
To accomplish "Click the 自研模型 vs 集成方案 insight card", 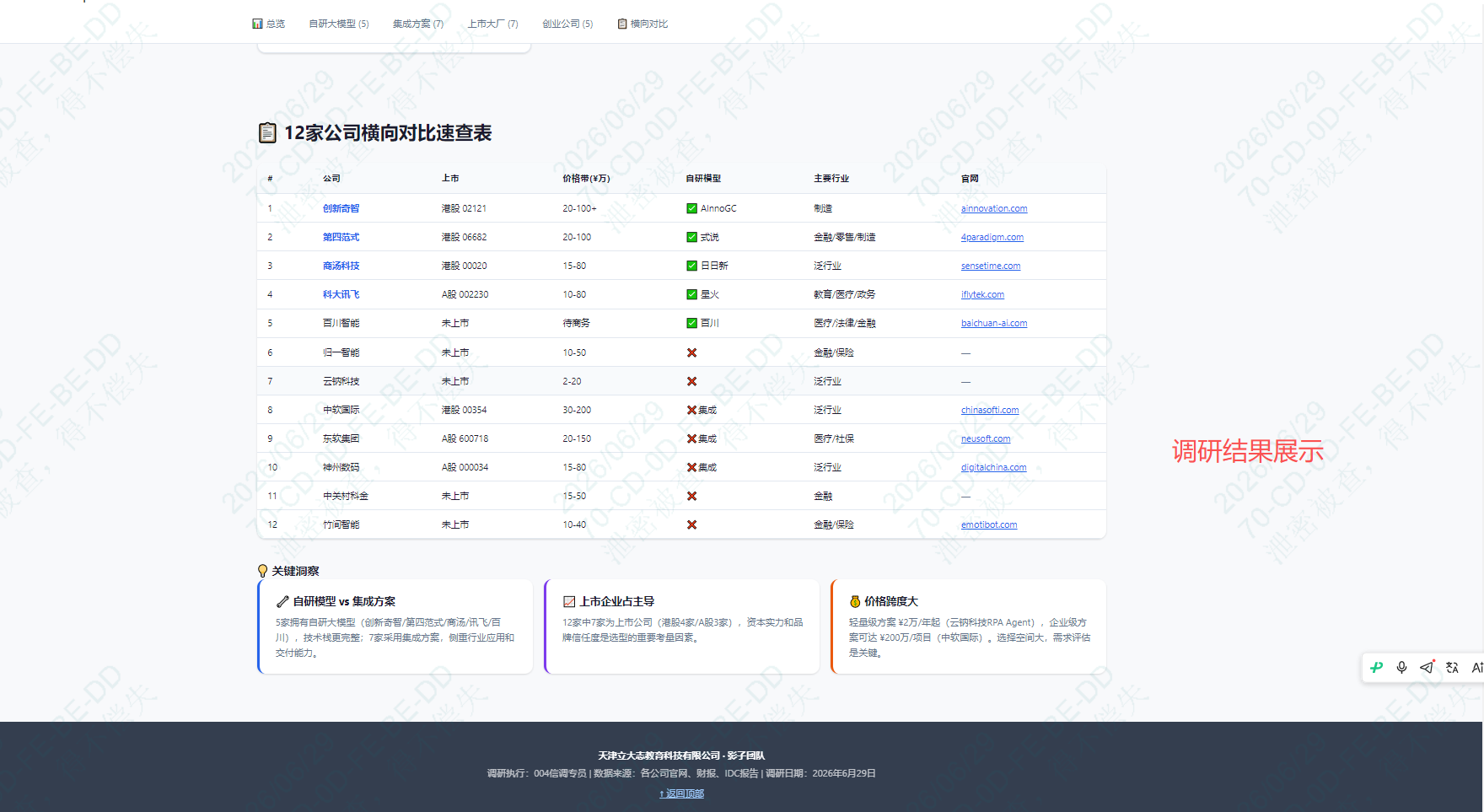I will click(x=395, y=626).
